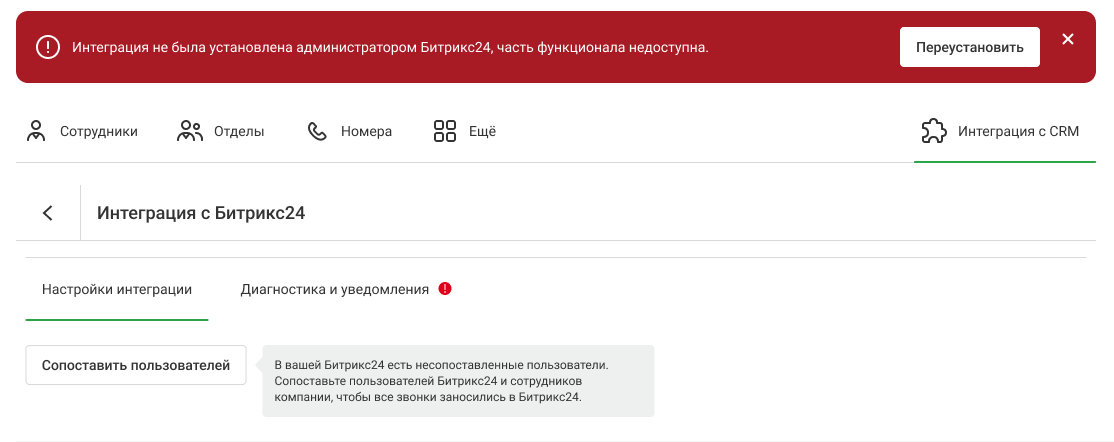This screenshot has height=442, width=1114.
Task: Go to the Отделы section
Action: [x=239, y=131]
